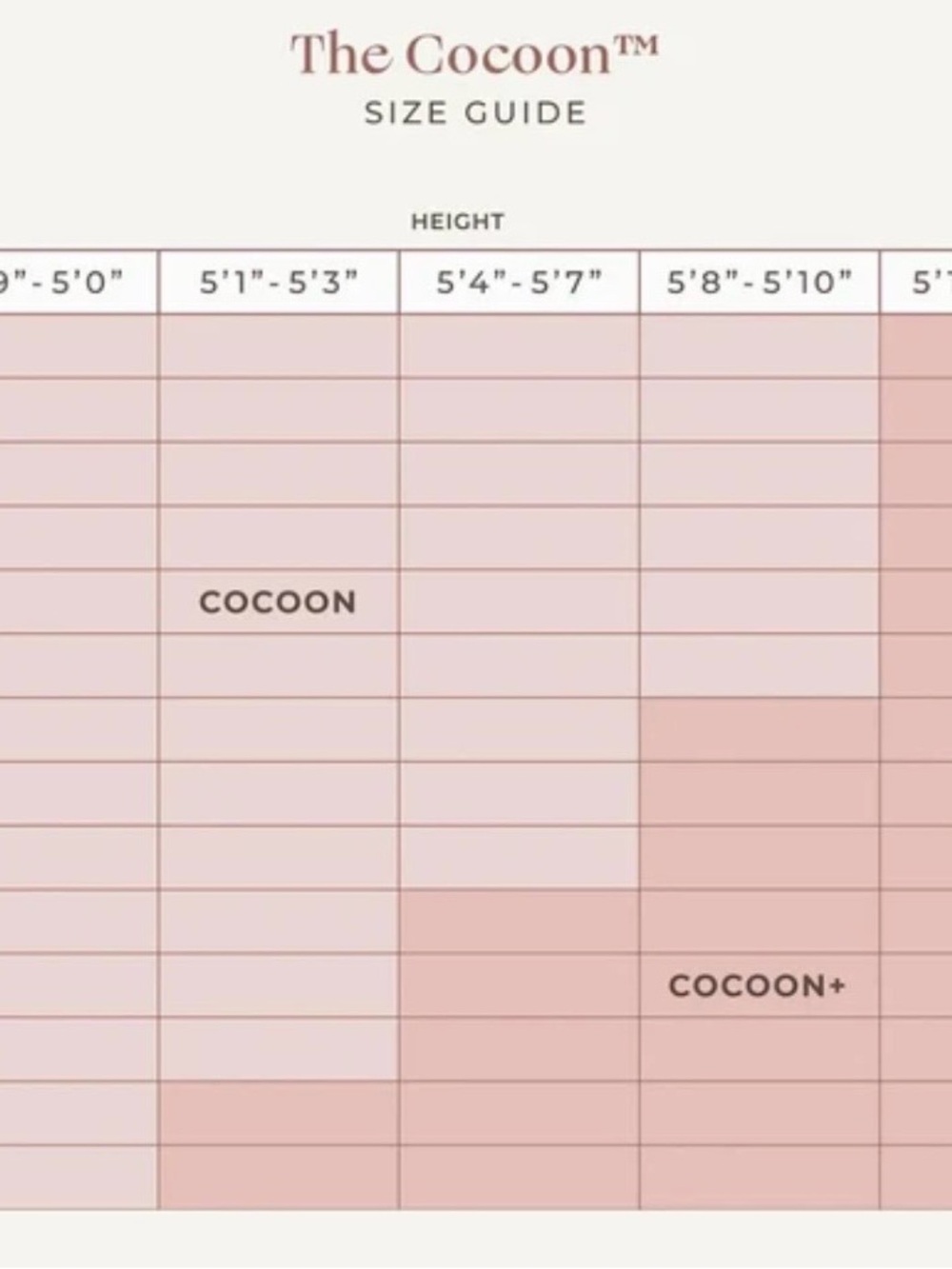Select first cell under 5'4"-5'7" header
The image size is (952, 1269).
[x=519, y=347]
